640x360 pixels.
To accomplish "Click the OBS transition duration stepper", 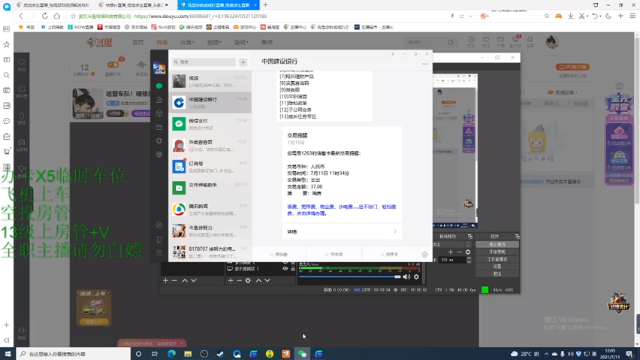I will pyautogui.click(x=469, y=260).
